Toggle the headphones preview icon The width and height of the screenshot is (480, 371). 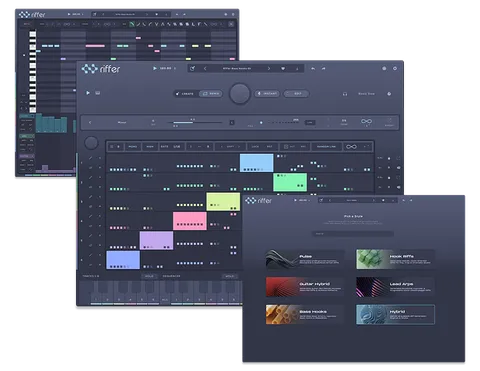tap(345, 94)
